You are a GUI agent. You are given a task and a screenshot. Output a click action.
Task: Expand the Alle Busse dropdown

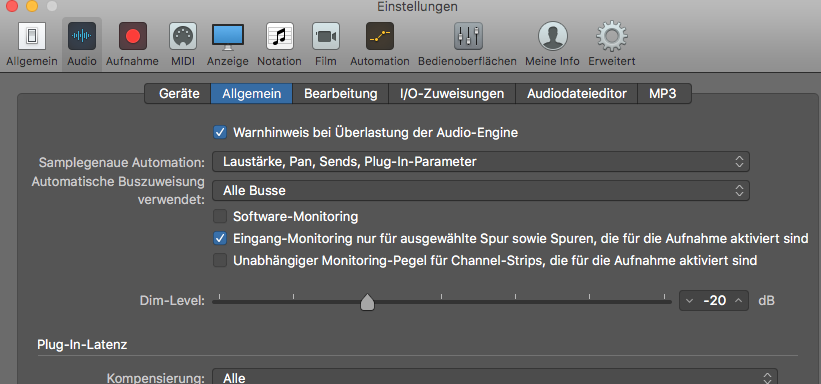pos(481,191)
